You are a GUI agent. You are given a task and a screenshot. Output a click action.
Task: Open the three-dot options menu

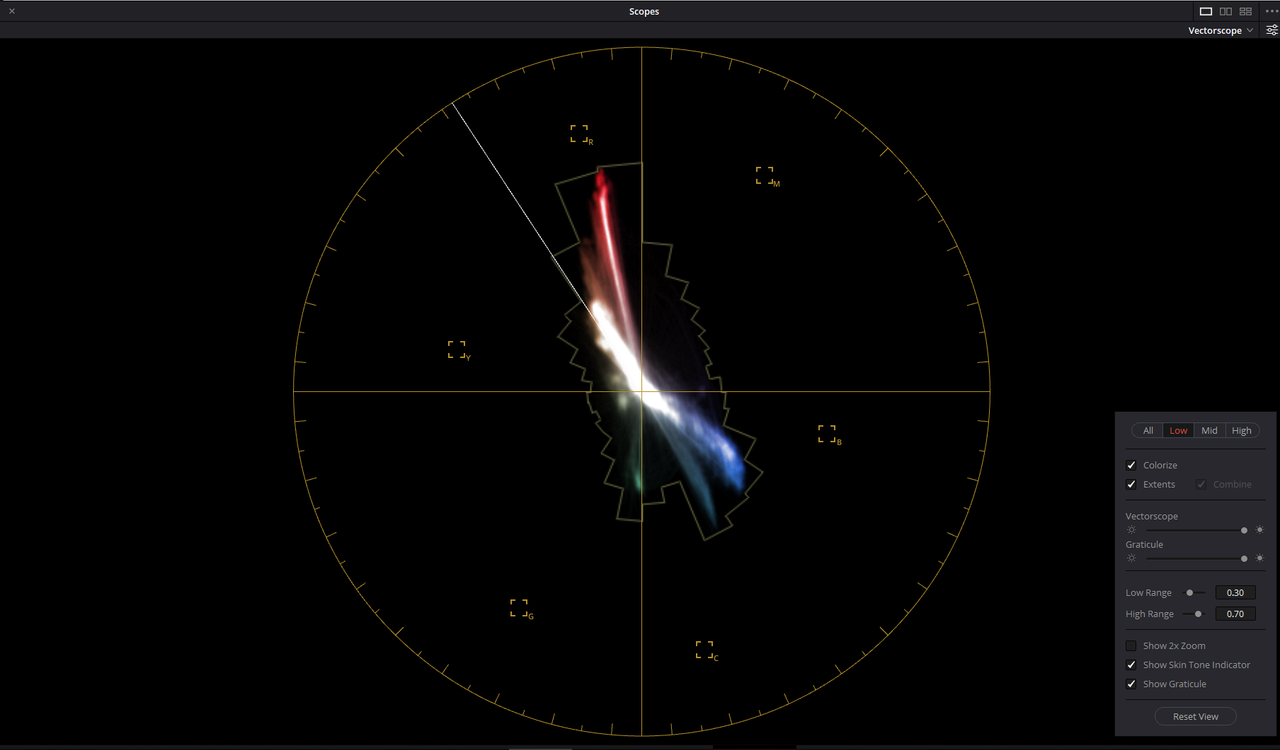[1270, 11]
